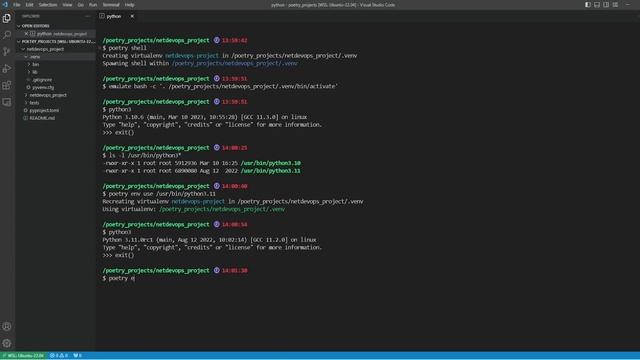
Task: Open the View menu
Action: 67,5
